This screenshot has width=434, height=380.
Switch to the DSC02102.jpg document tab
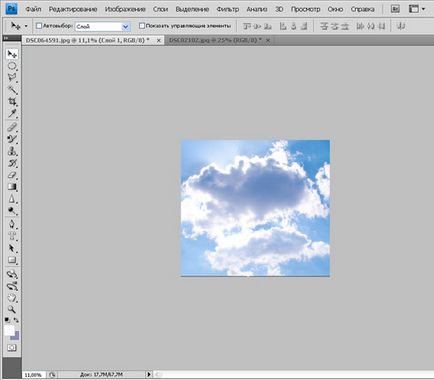(215, 40)
